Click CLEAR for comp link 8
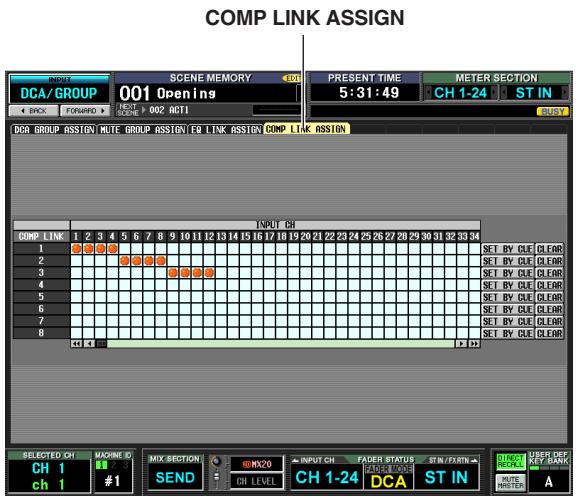 [549, 333]
